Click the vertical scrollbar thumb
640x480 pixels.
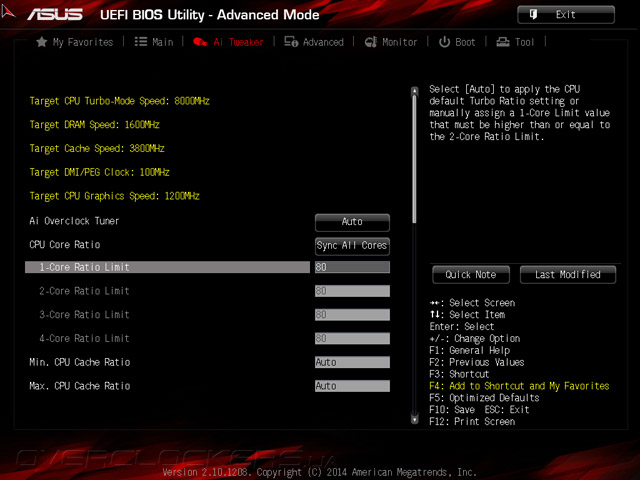[415, 159]
